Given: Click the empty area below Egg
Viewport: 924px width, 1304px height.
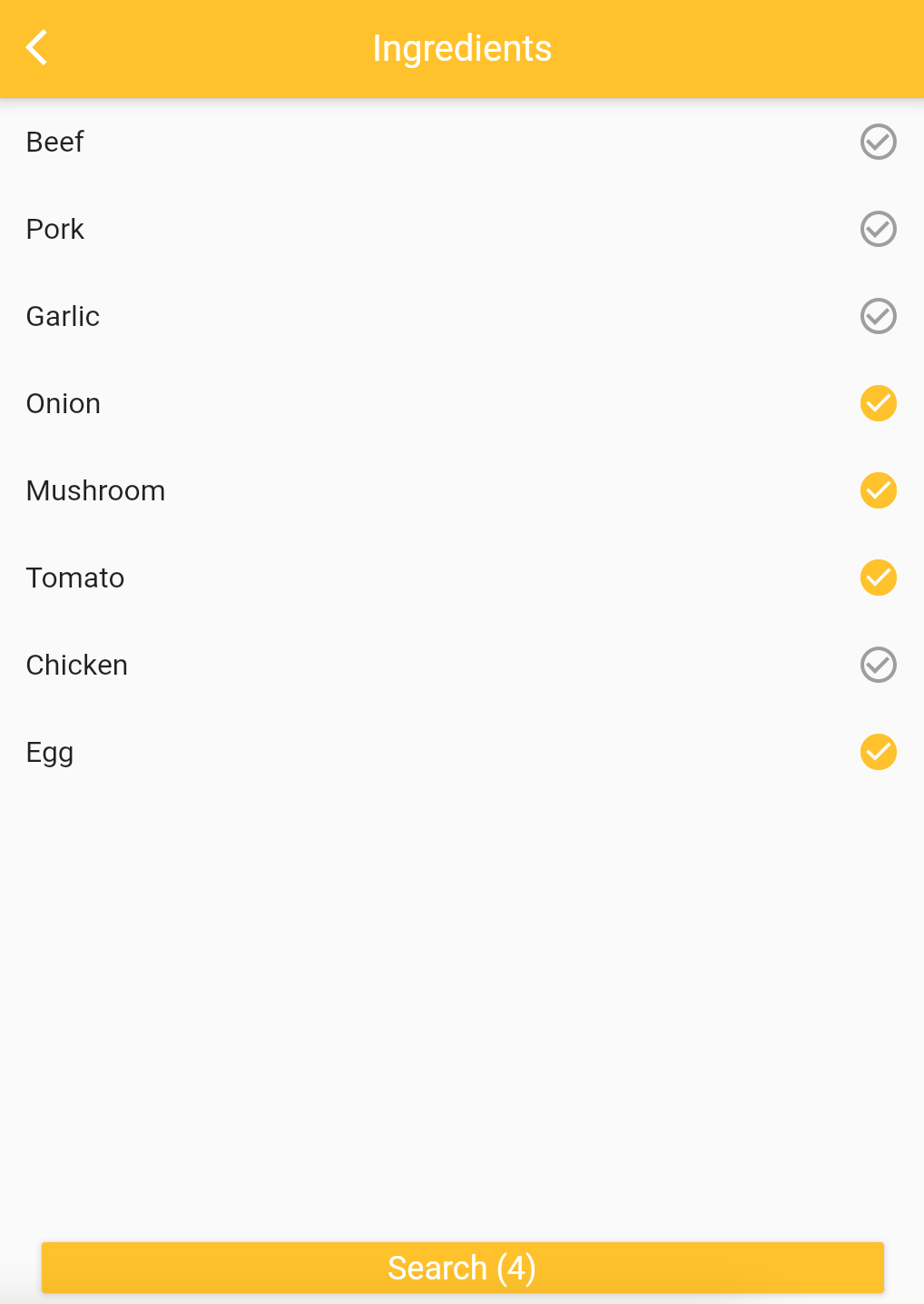Looking at the screenshot, I should pos(462,999).
